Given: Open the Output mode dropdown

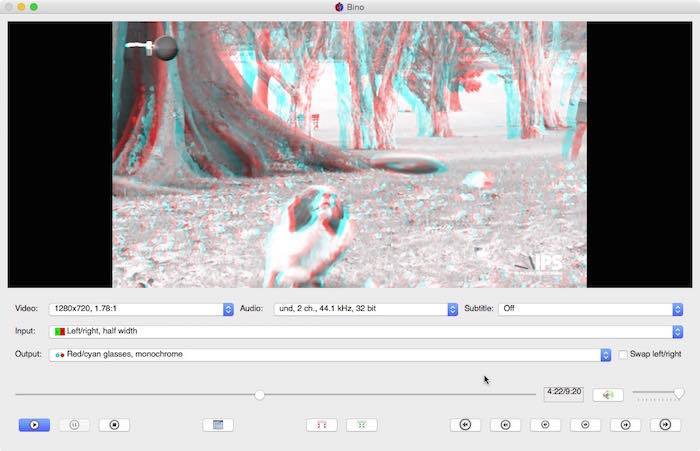Looking at the screenshot, I should point(330,355).
